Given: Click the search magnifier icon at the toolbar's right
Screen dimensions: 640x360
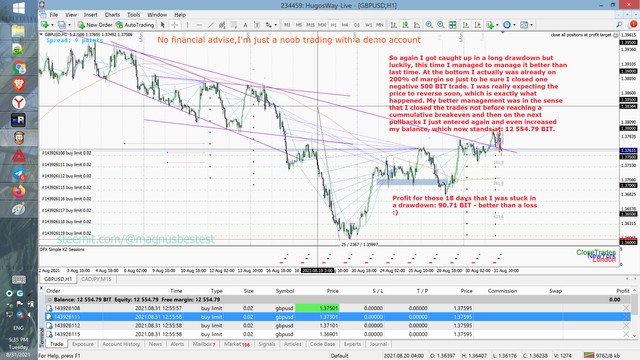Looking at the screenshot, I should point(619,25).
